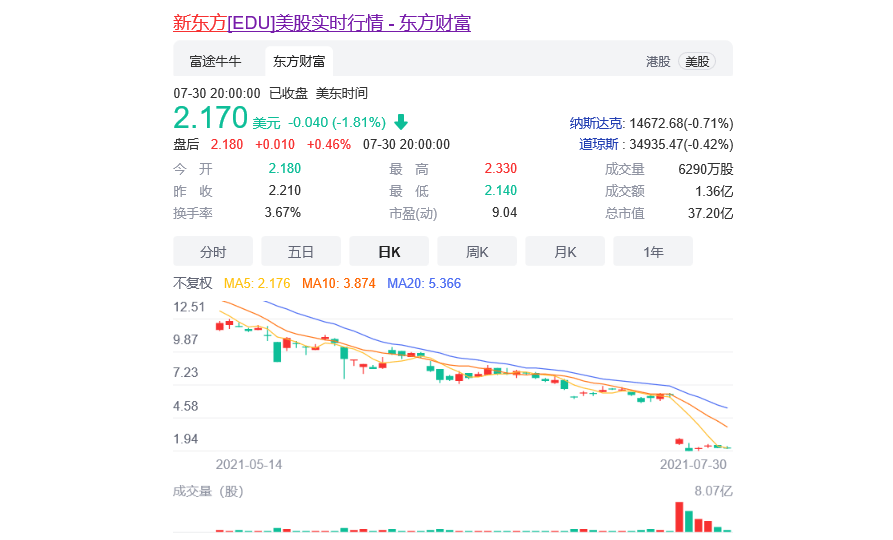This screenshot has height=540, width=893.
Task: Click the 成交量 (股) chart label
Action: (208, 491)
